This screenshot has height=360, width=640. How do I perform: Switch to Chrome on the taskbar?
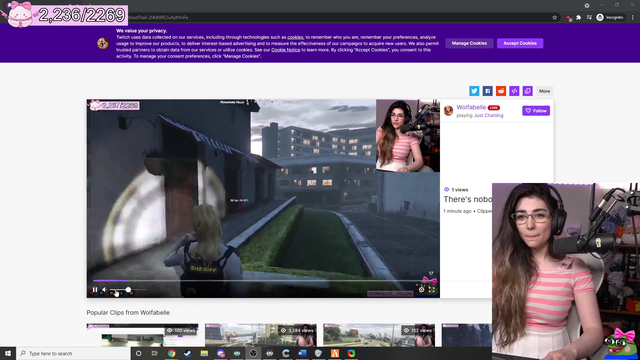(x=171, y=353)
